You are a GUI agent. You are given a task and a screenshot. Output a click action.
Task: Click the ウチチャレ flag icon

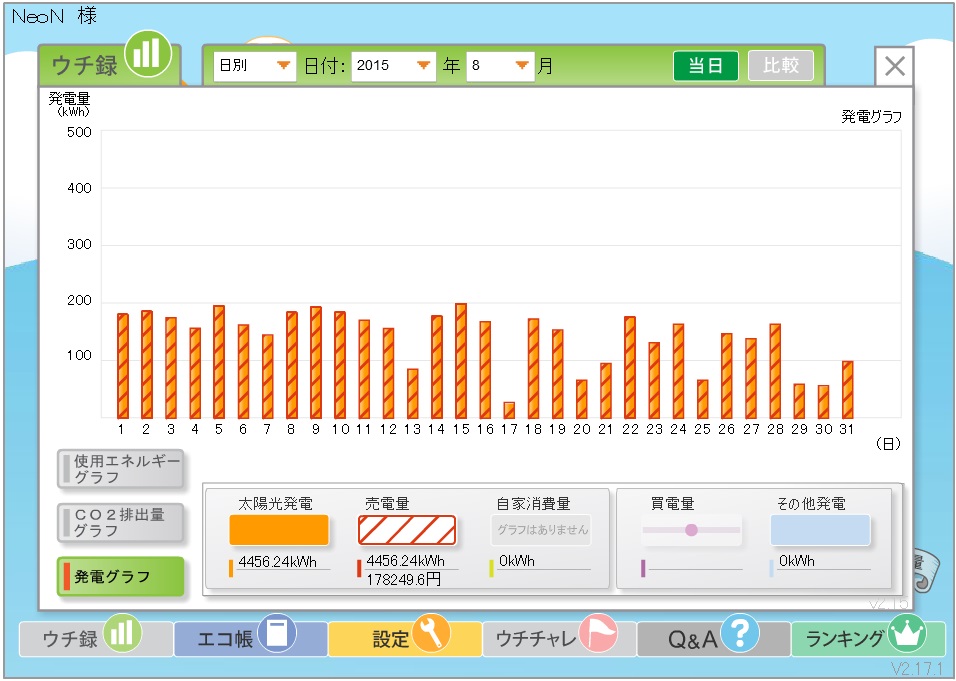point(598,633)
